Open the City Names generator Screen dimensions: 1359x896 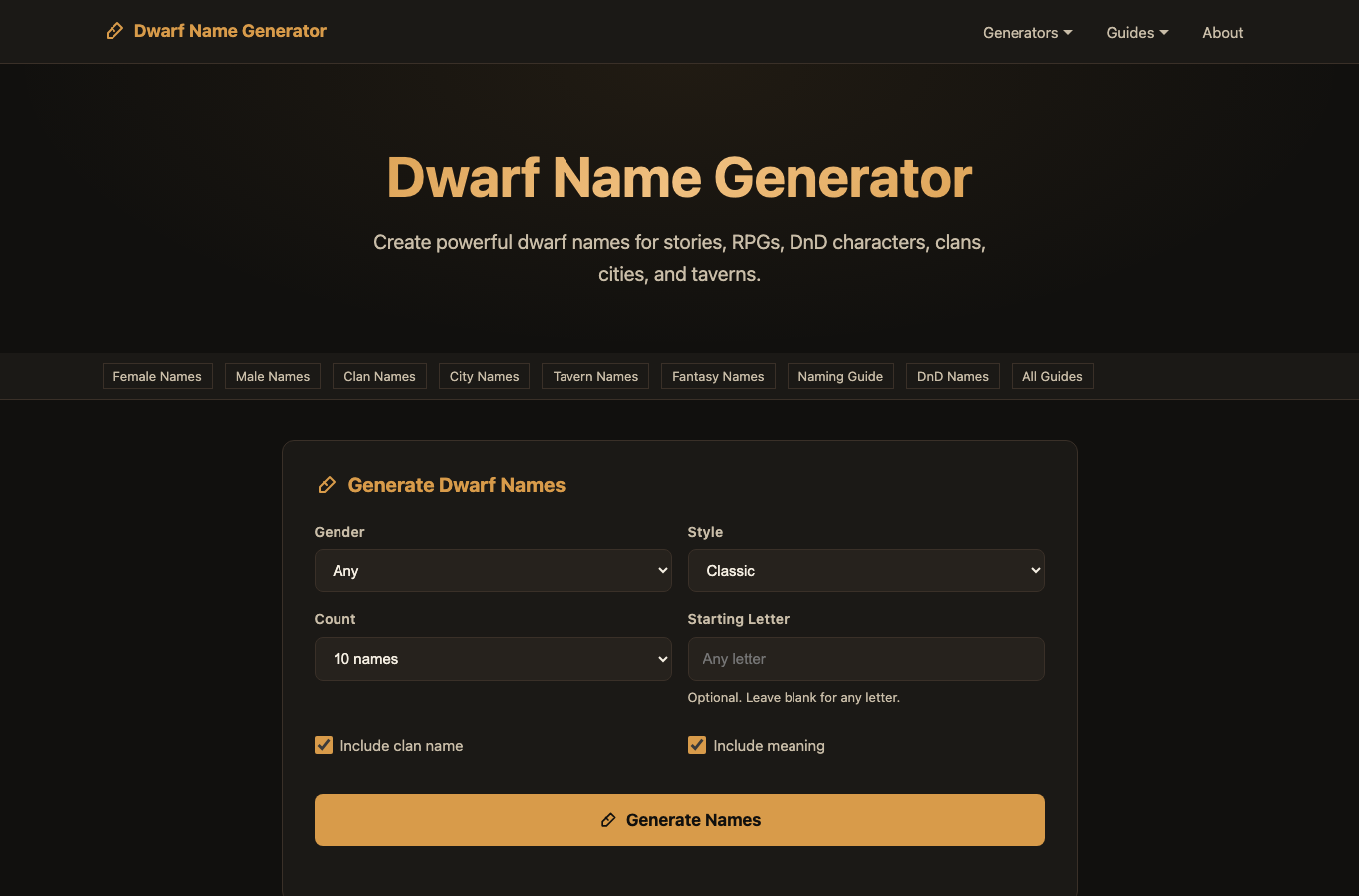point(484,376)
